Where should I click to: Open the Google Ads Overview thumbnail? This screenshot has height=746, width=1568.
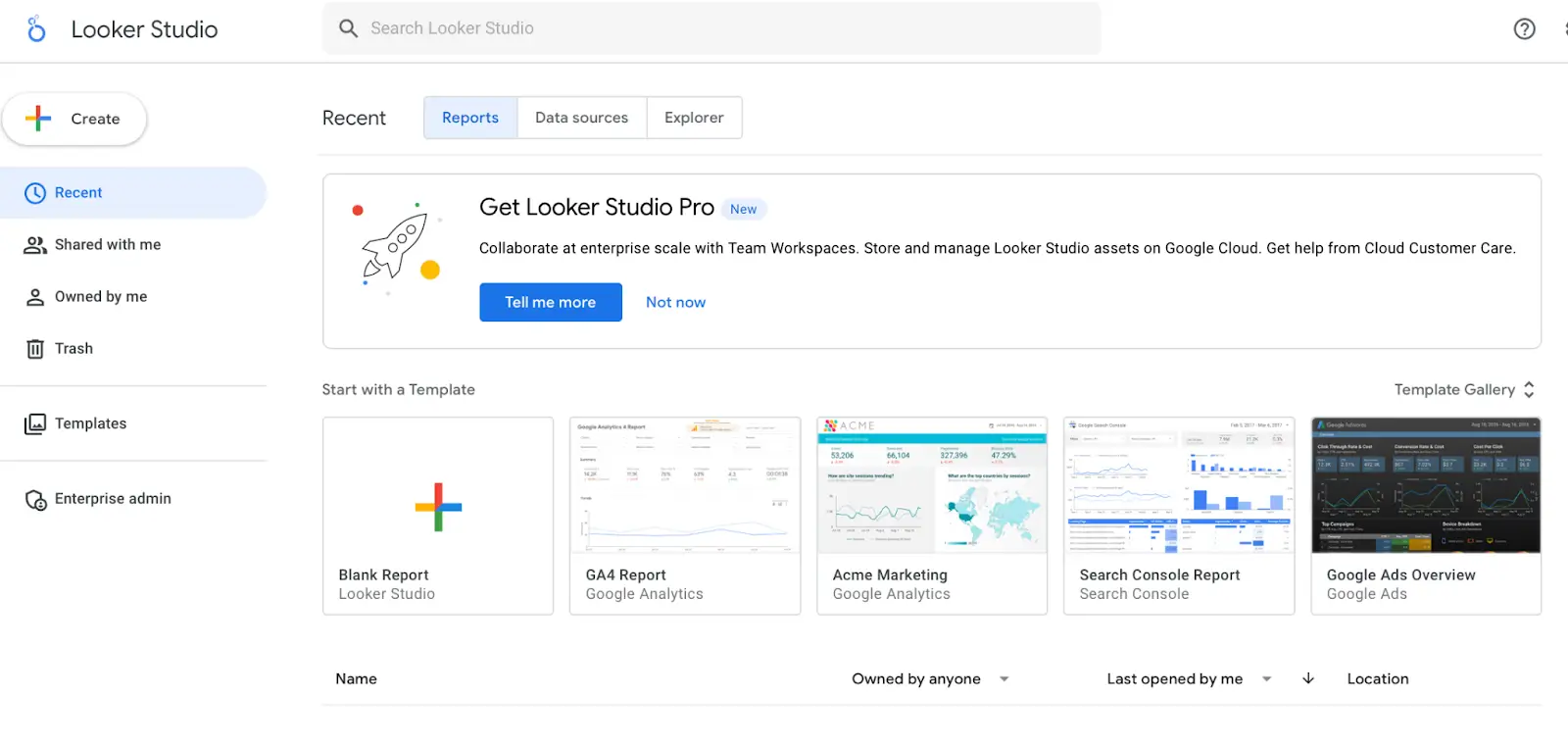(1426, 485)
